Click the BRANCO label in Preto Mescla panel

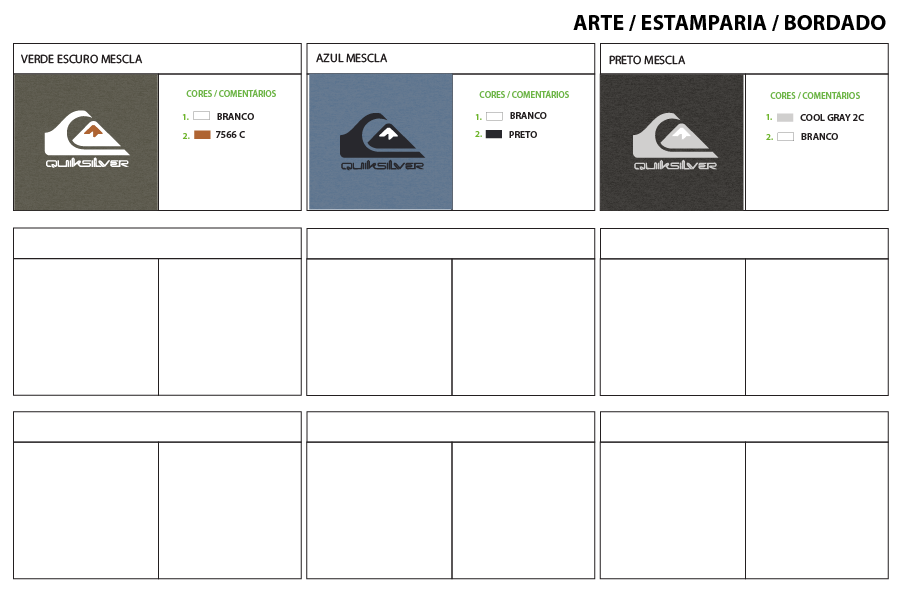tap(819, 137)
